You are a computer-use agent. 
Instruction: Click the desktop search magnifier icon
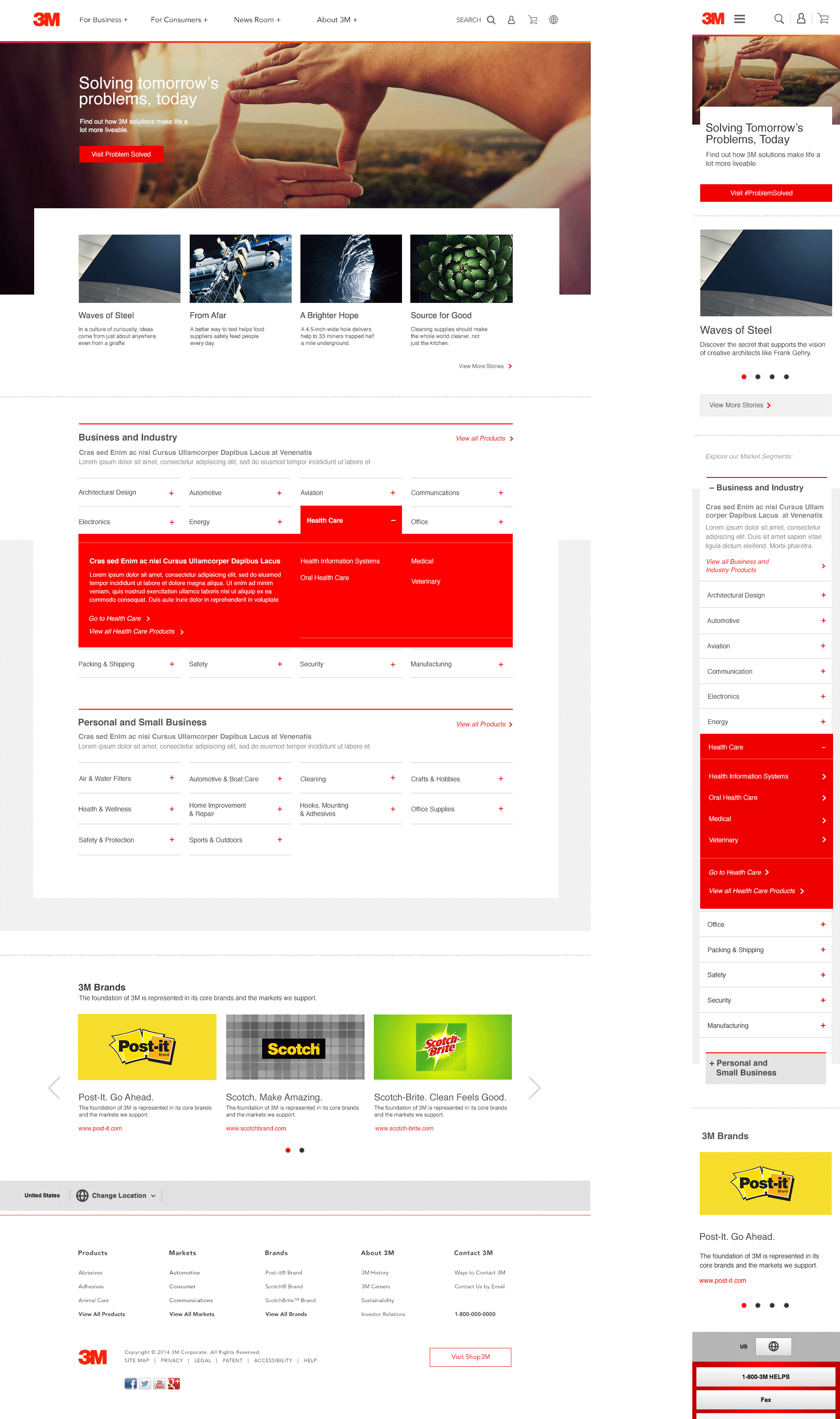(492, 20)
